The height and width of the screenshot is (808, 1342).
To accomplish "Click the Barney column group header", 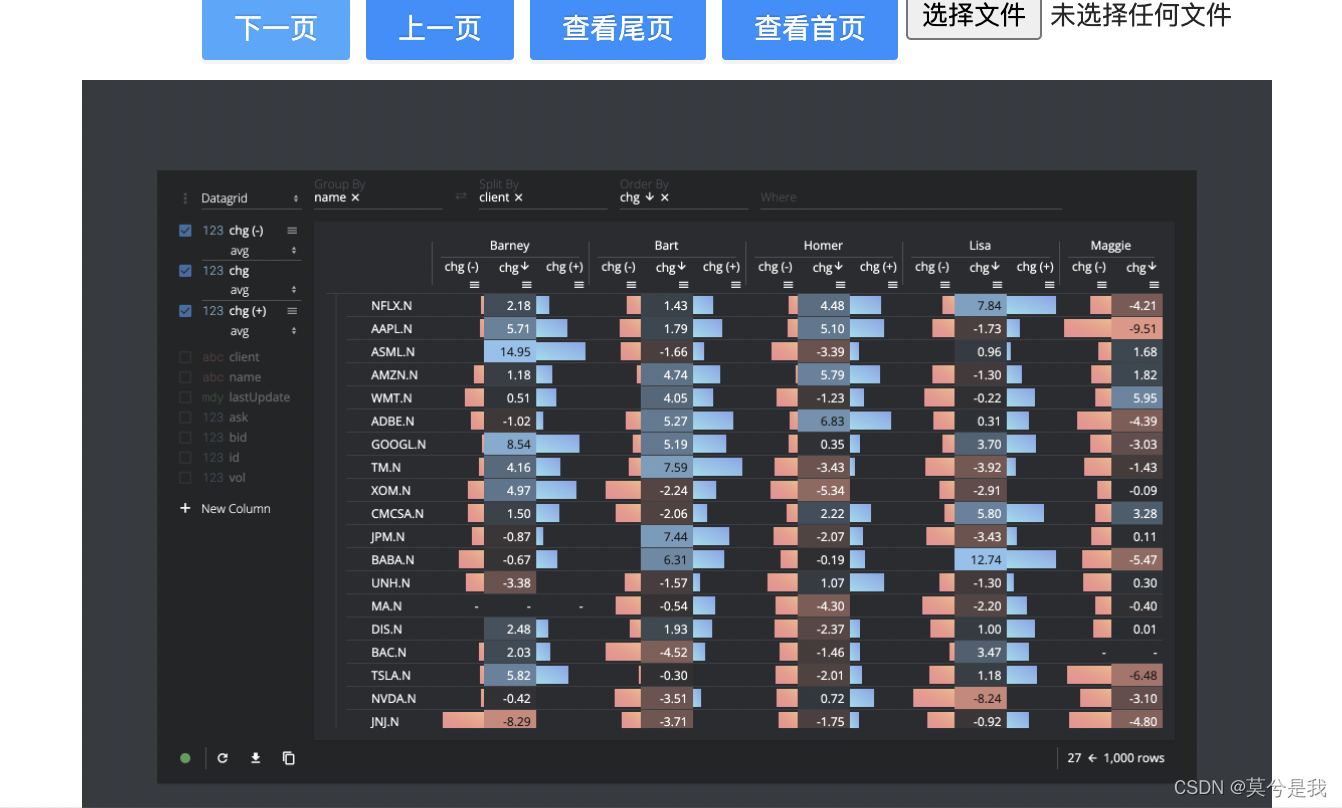I will [510, 246].
